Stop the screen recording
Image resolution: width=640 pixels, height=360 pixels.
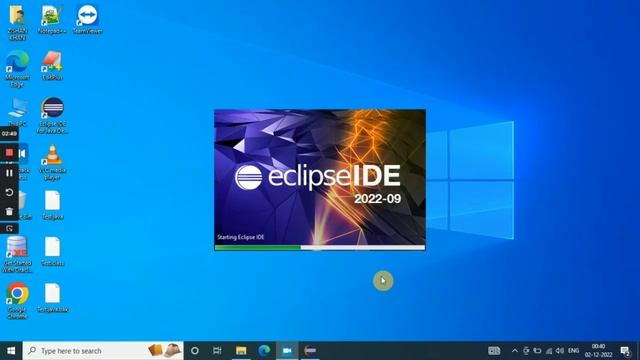tap(9, 153)
